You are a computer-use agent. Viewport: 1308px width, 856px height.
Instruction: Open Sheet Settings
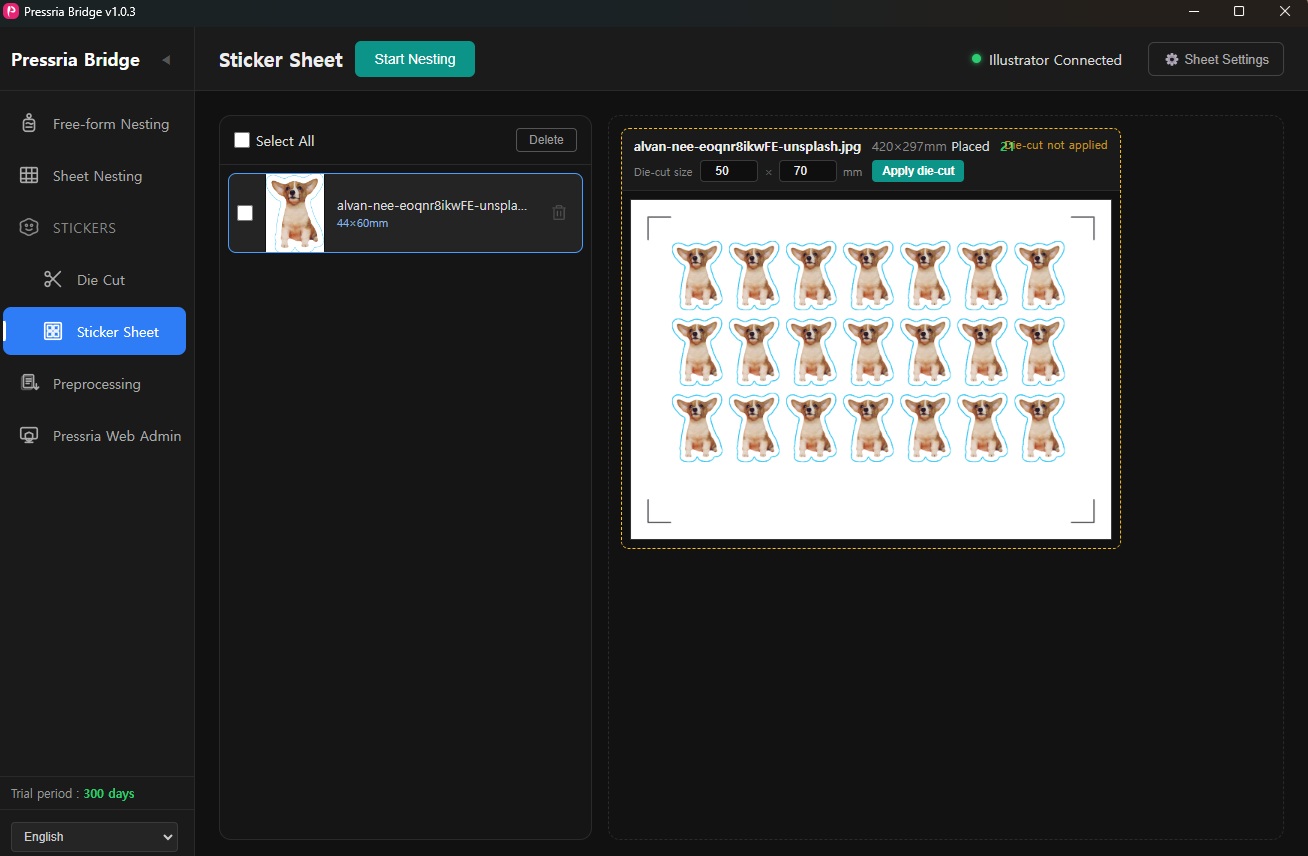[1216, 60]
